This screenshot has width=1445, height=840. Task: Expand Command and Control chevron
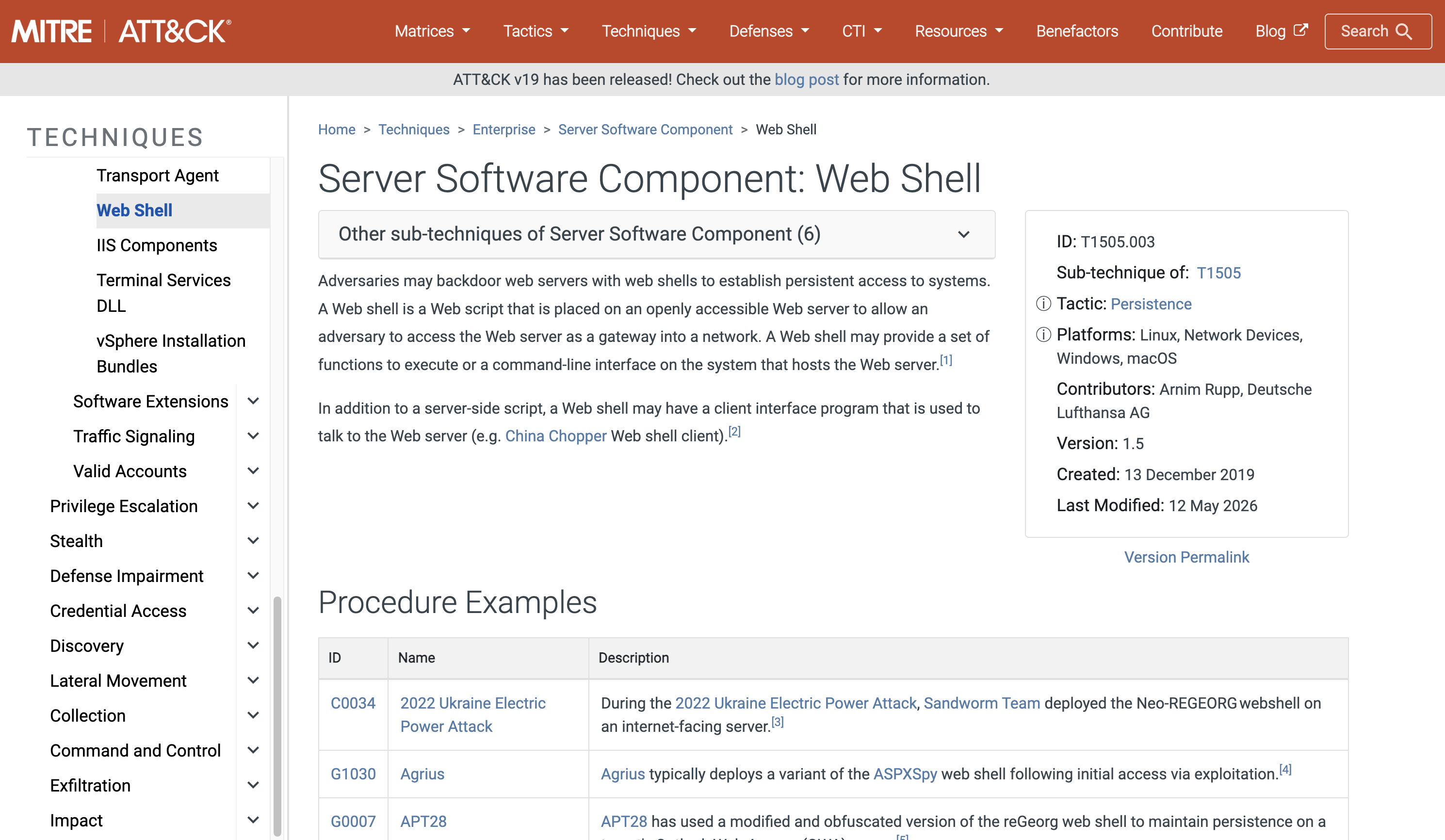click(253, 751)
